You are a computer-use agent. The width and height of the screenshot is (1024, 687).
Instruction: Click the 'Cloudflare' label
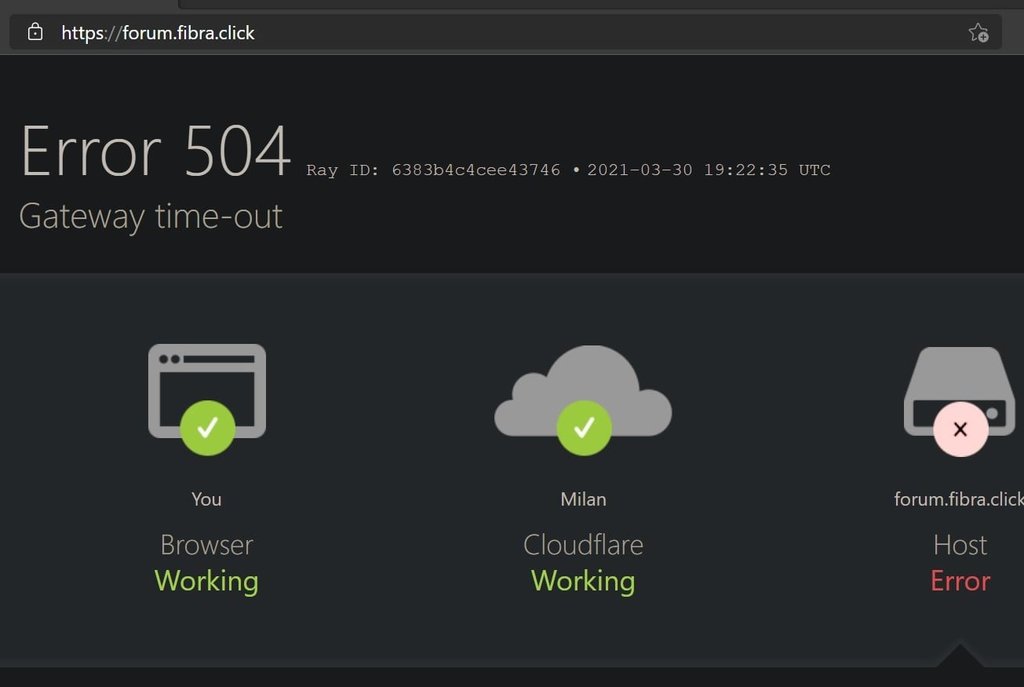[x=583, y=545]
